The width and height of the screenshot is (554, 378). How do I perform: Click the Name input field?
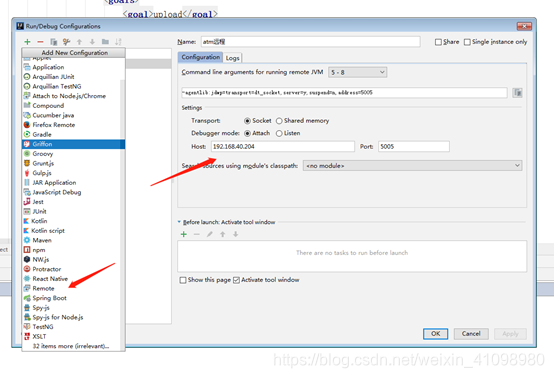click(311, 42)
